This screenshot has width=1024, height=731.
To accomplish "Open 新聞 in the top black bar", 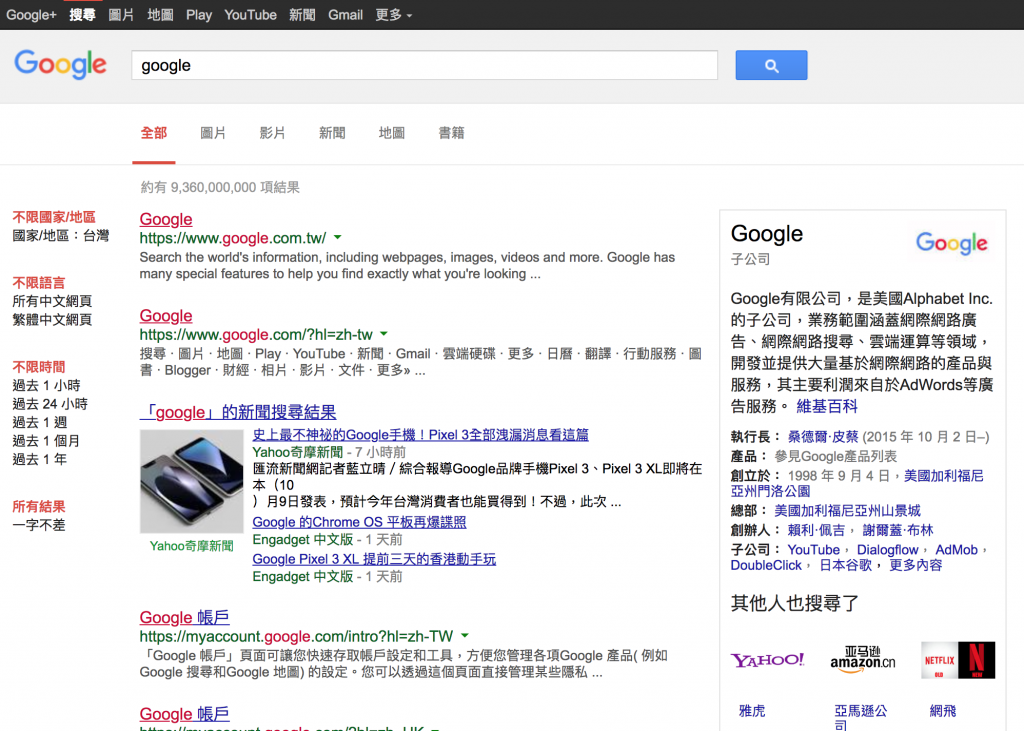I will pyautogui.click(x=302, y=14).
